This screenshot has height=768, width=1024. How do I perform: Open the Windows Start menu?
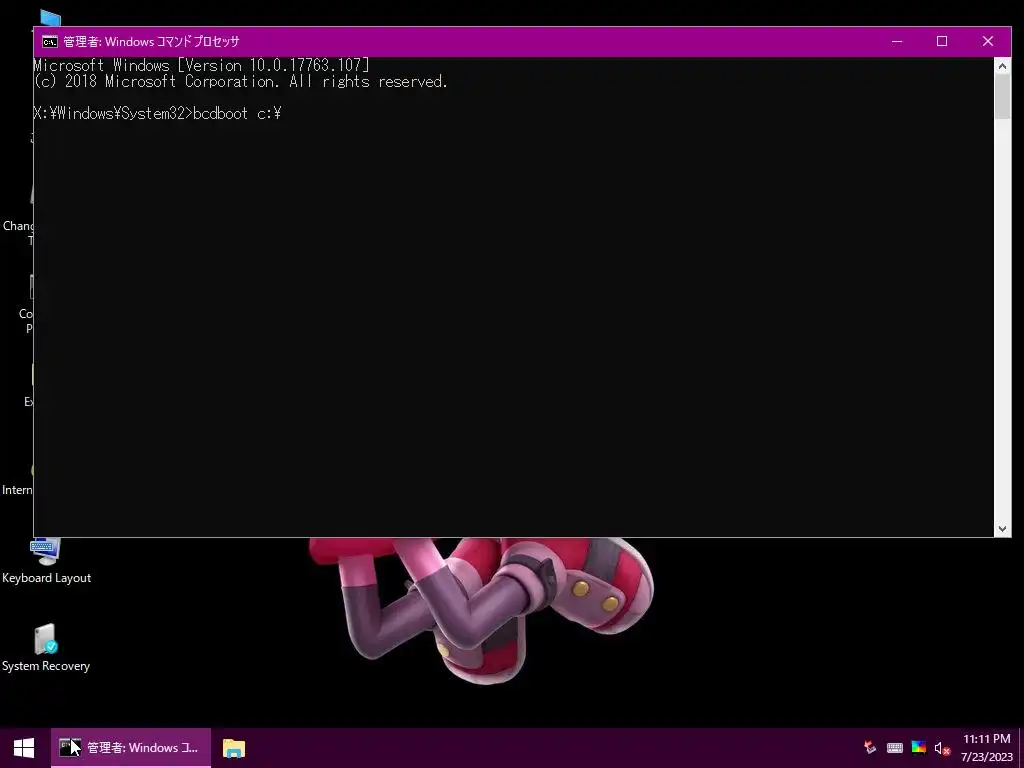click(x=24, y=748)
